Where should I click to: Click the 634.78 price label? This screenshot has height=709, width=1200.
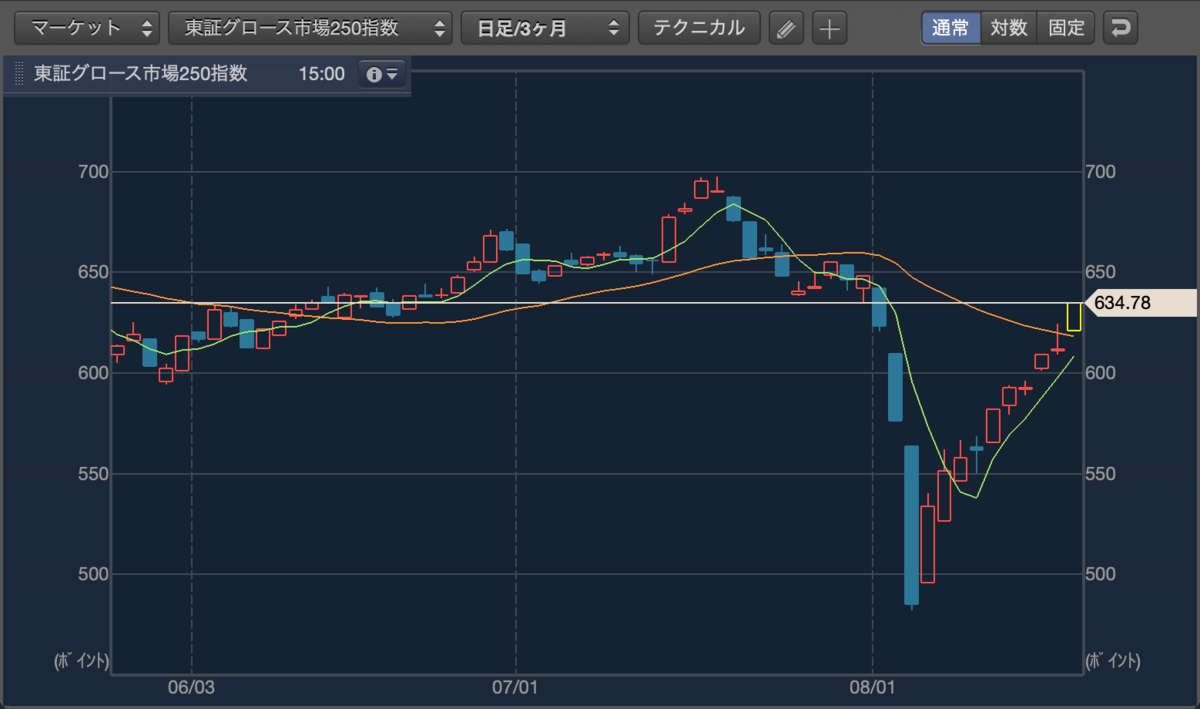click(1140, 302)
